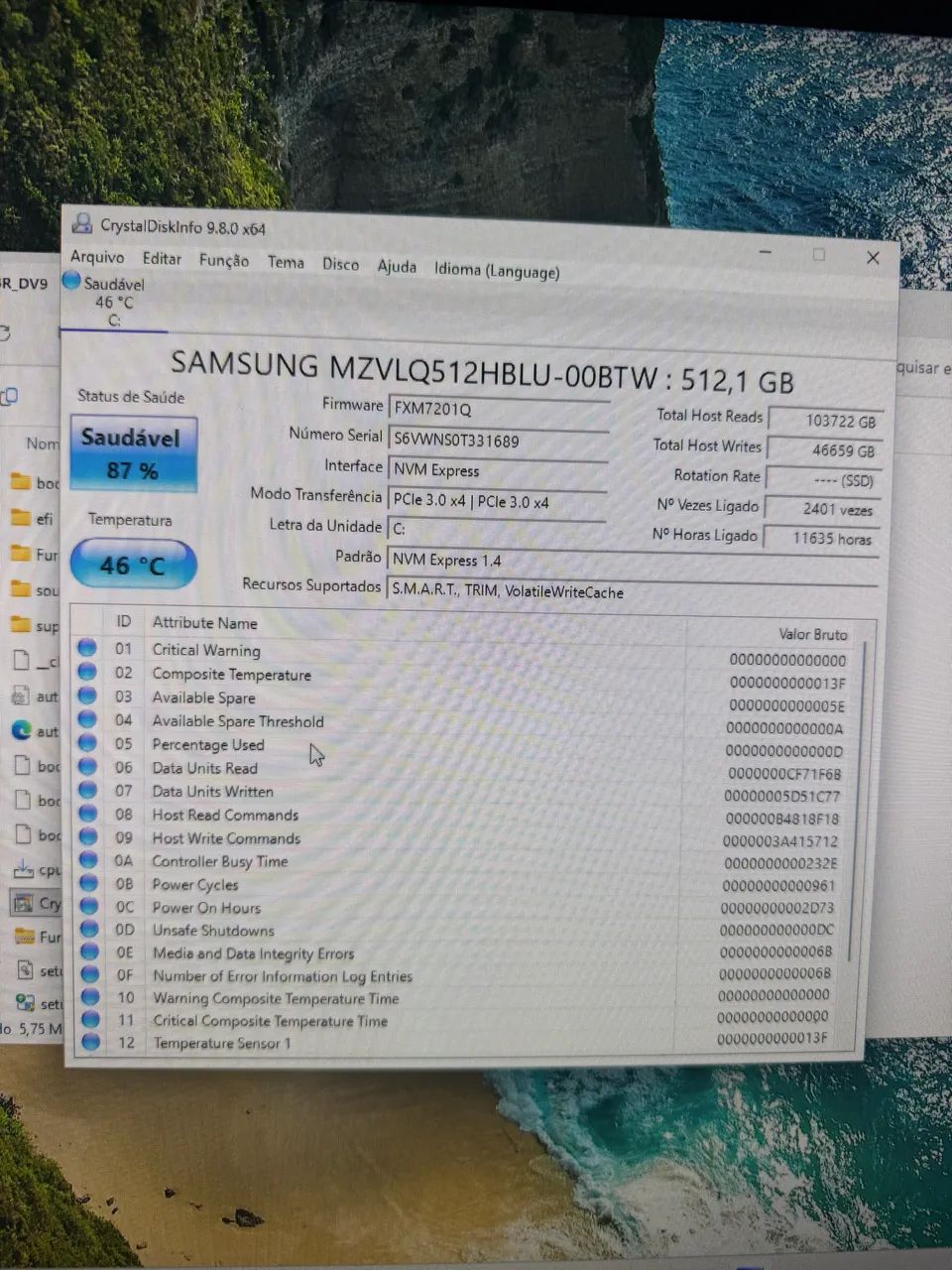952x1270 pixels.
Task: Click the status orb for Power On Hours
Action: click(89, 906)
